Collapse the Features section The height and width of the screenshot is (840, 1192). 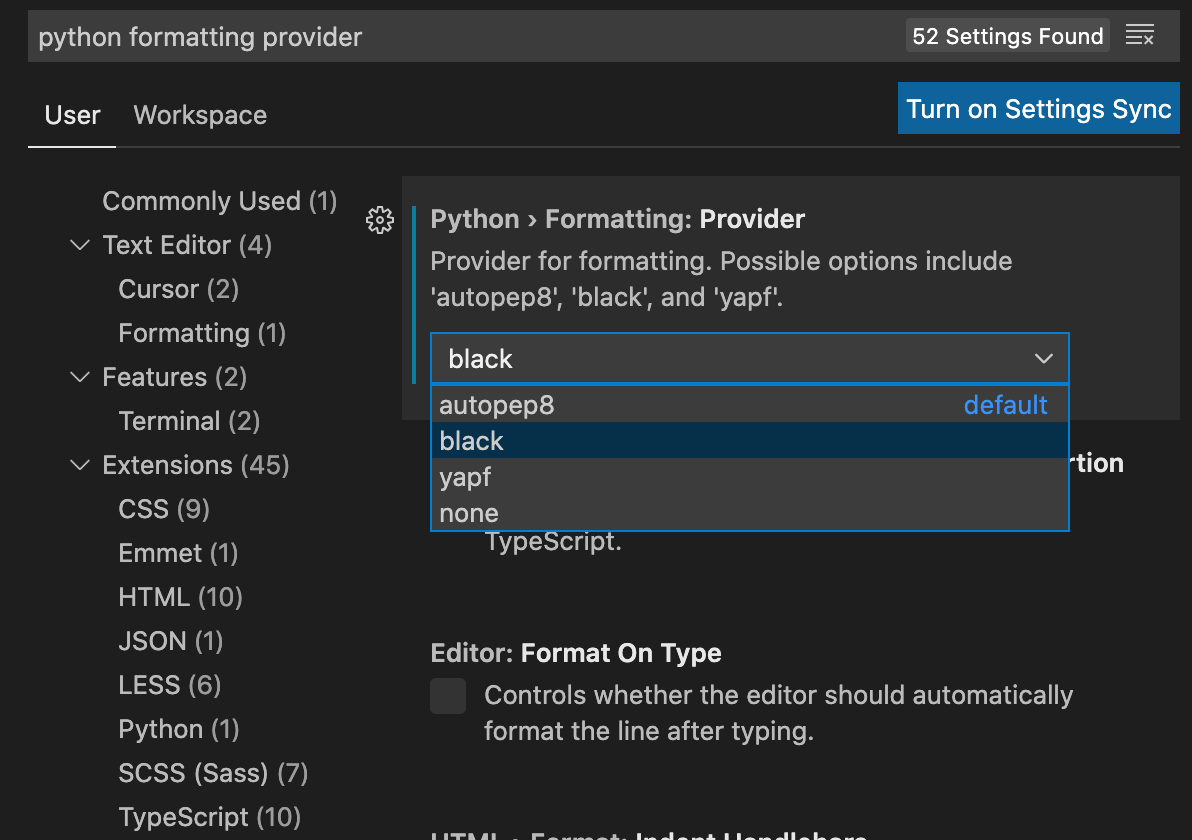(x=79, y=377)
